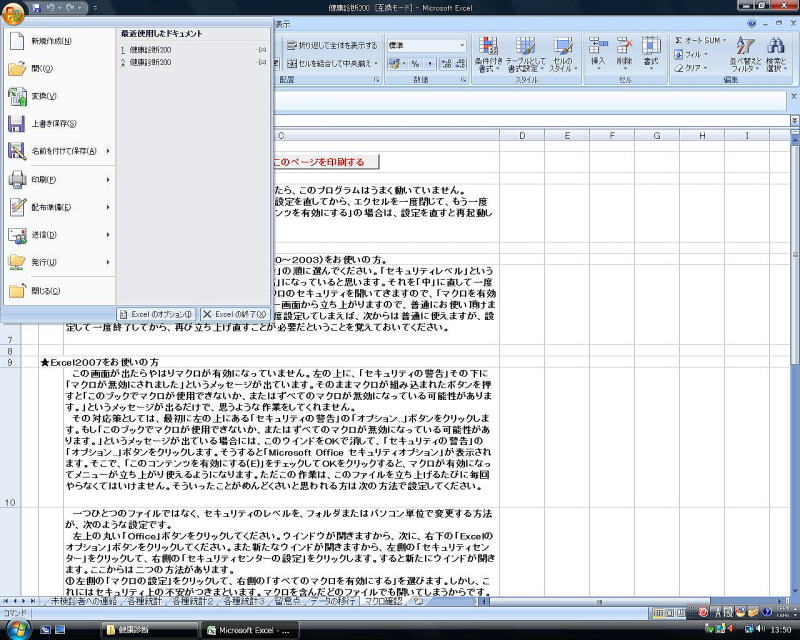This screenshot has width=800, height=640.
Task: Toggle セルを結合して中央揃え merge and center
Action: coord(332,64)
